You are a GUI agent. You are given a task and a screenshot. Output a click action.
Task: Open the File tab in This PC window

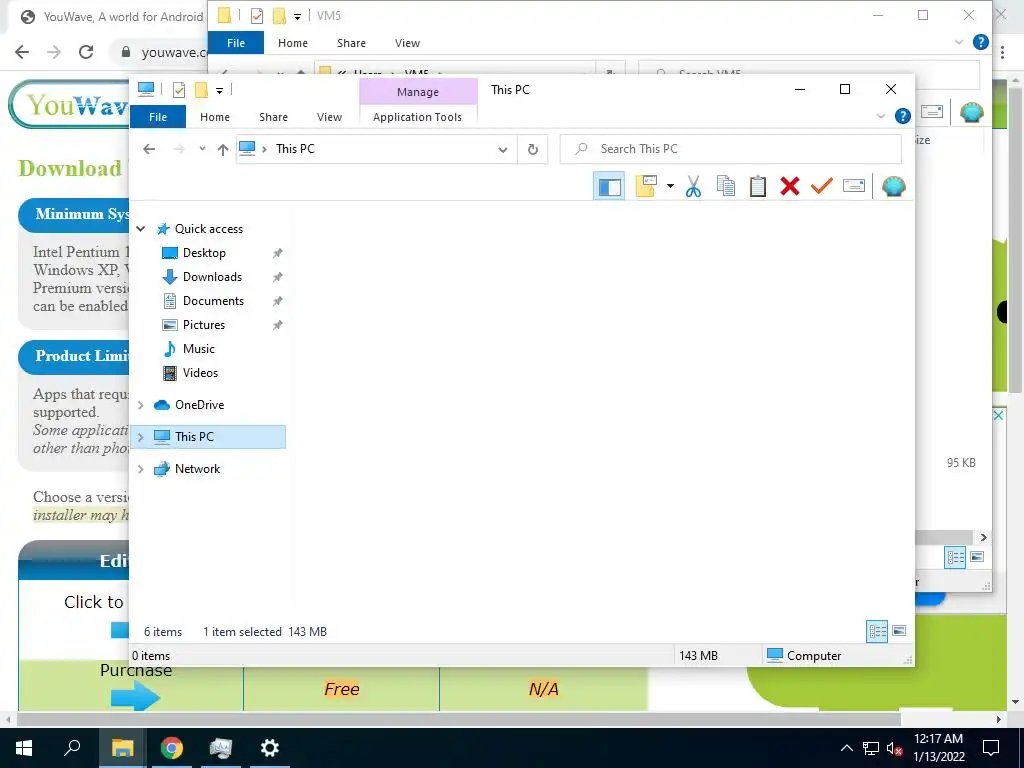[158, 117]
